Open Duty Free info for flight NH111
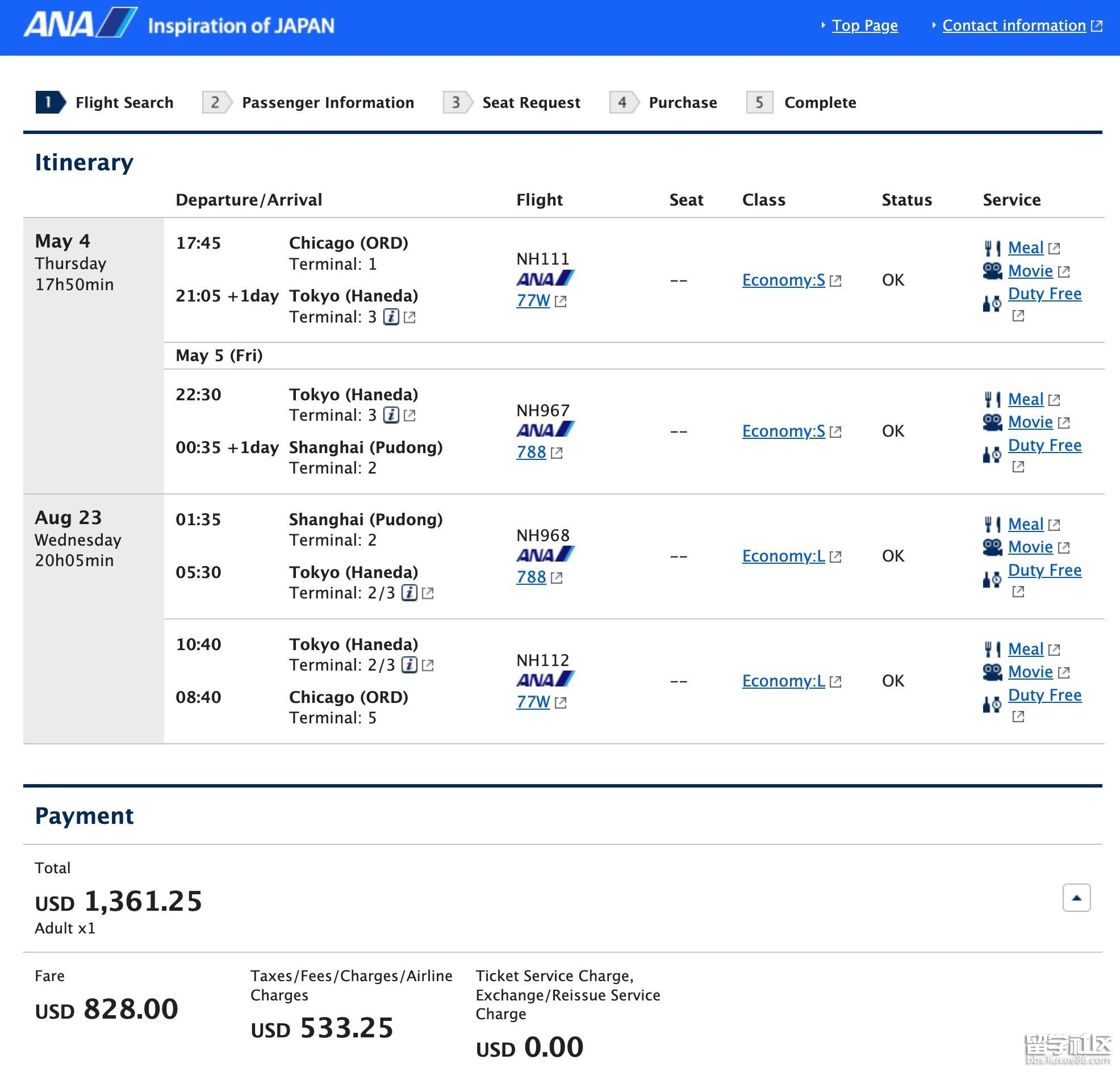 coord(1044,294)
